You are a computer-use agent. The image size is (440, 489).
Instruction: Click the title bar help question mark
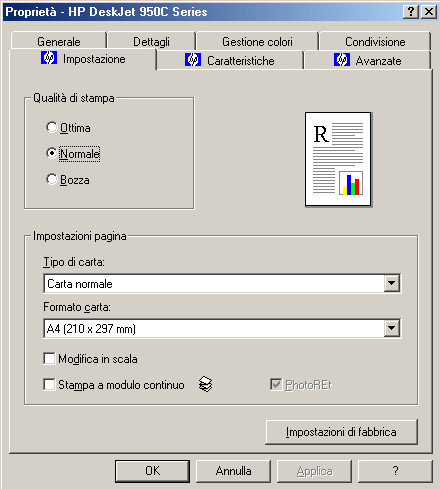pos(411,12)
